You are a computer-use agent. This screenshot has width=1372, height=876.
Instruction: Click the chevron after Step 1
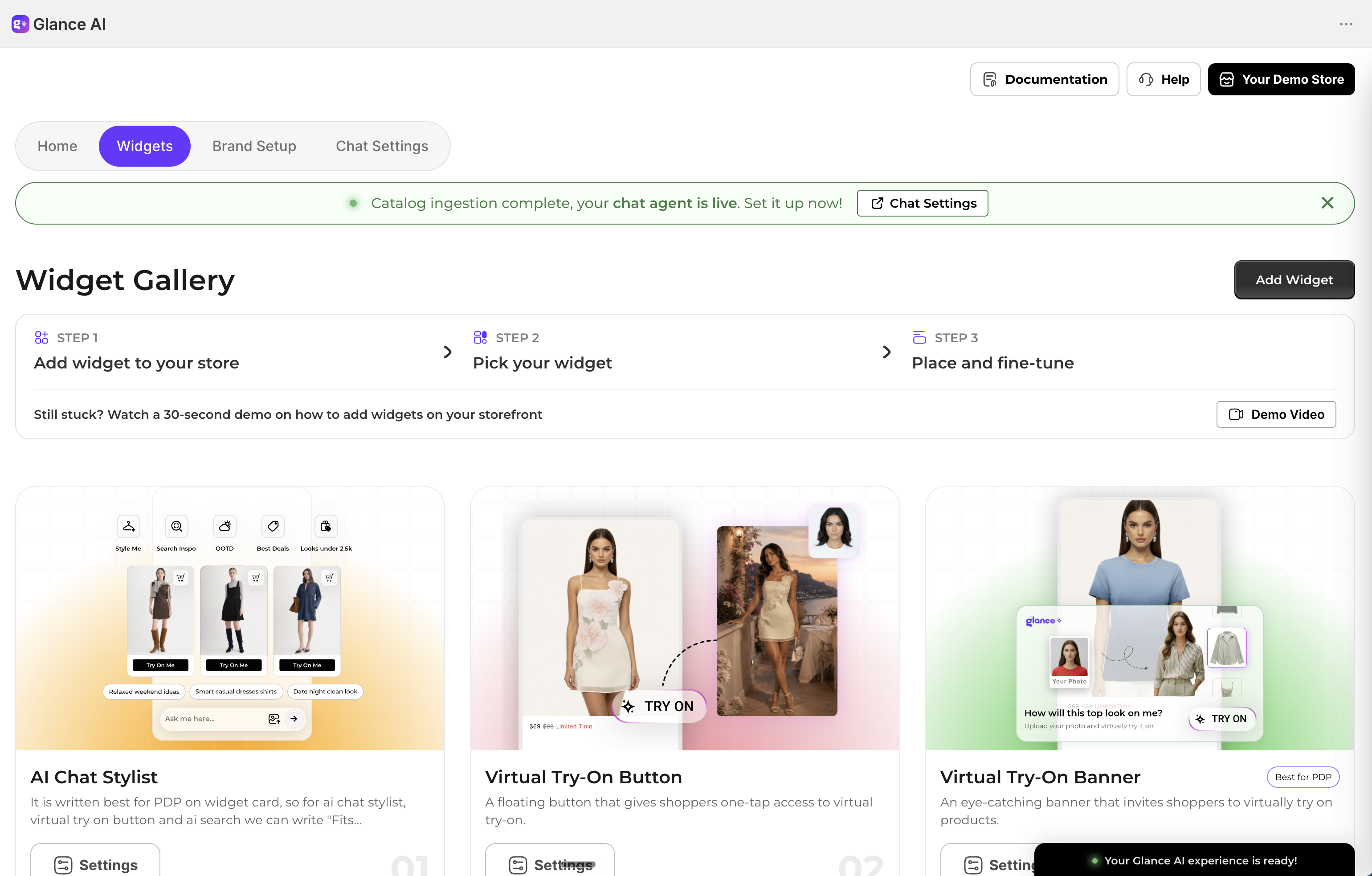pyautogui.click(x=447, y=352)
